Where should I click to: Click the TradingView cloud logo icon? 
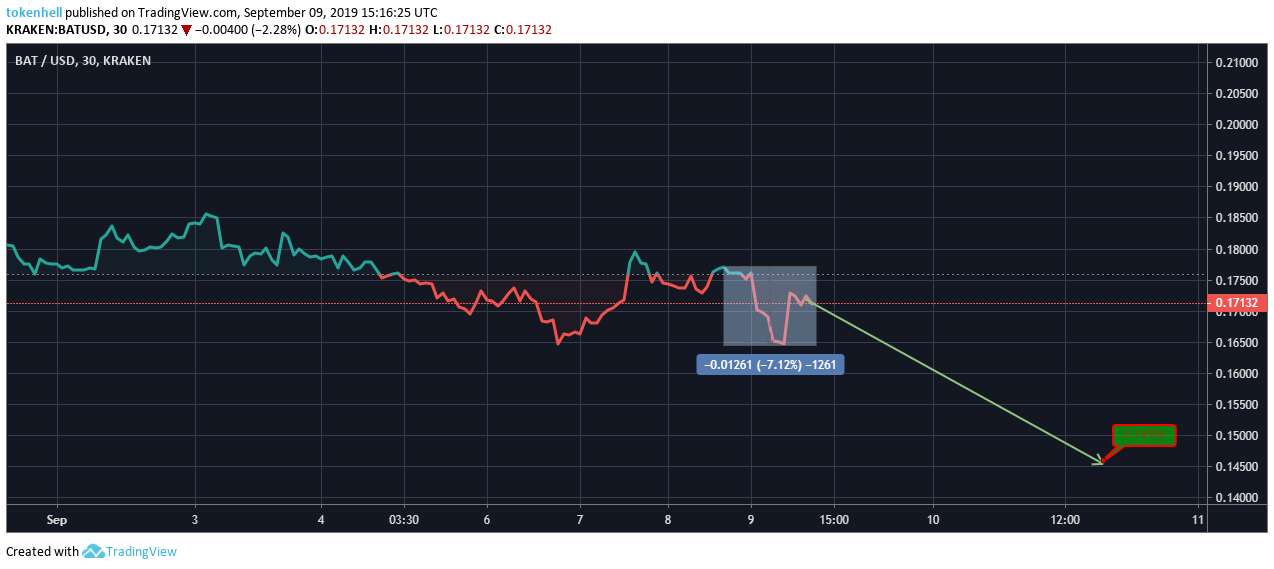pos(93,551)
